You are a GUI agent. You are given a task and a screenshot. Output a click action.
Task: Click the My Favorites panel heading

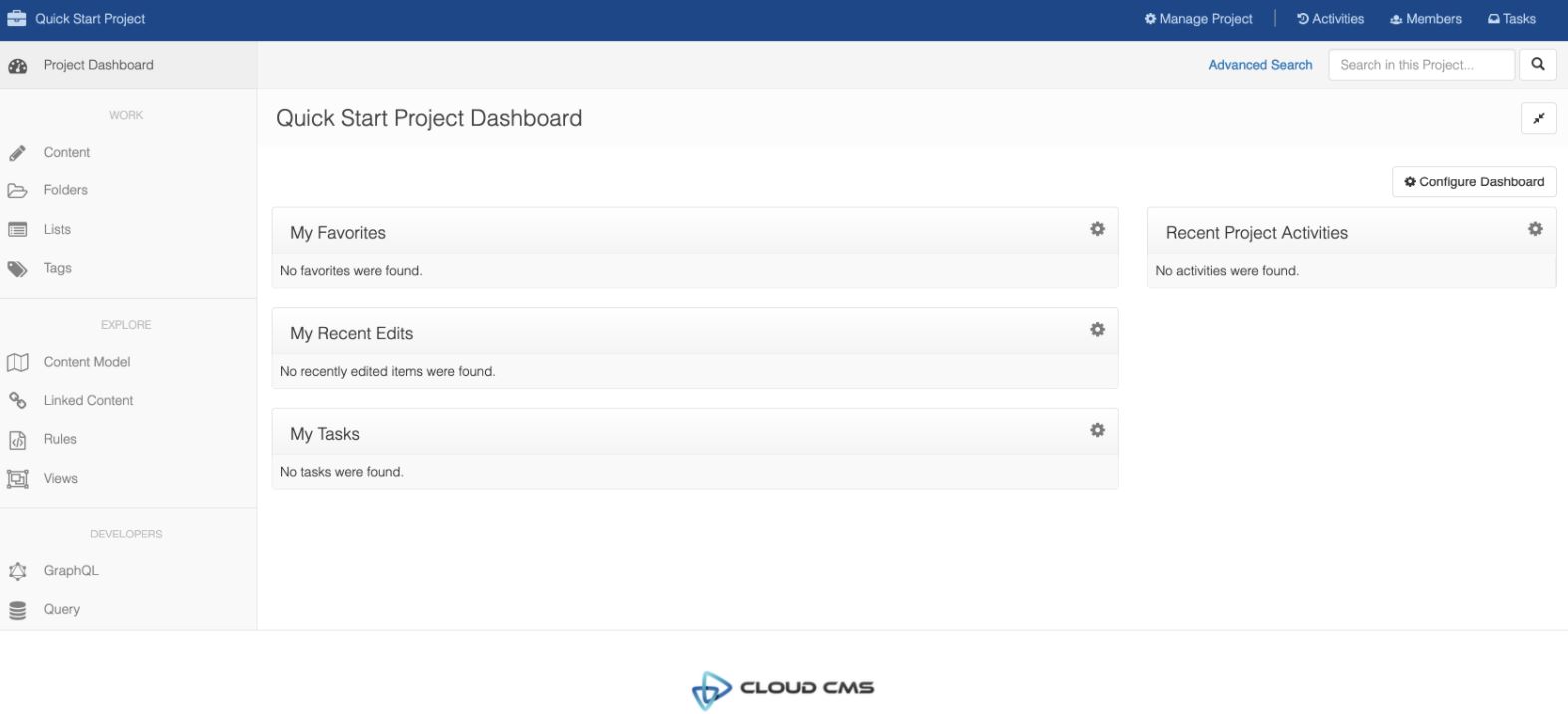[338, 233]
